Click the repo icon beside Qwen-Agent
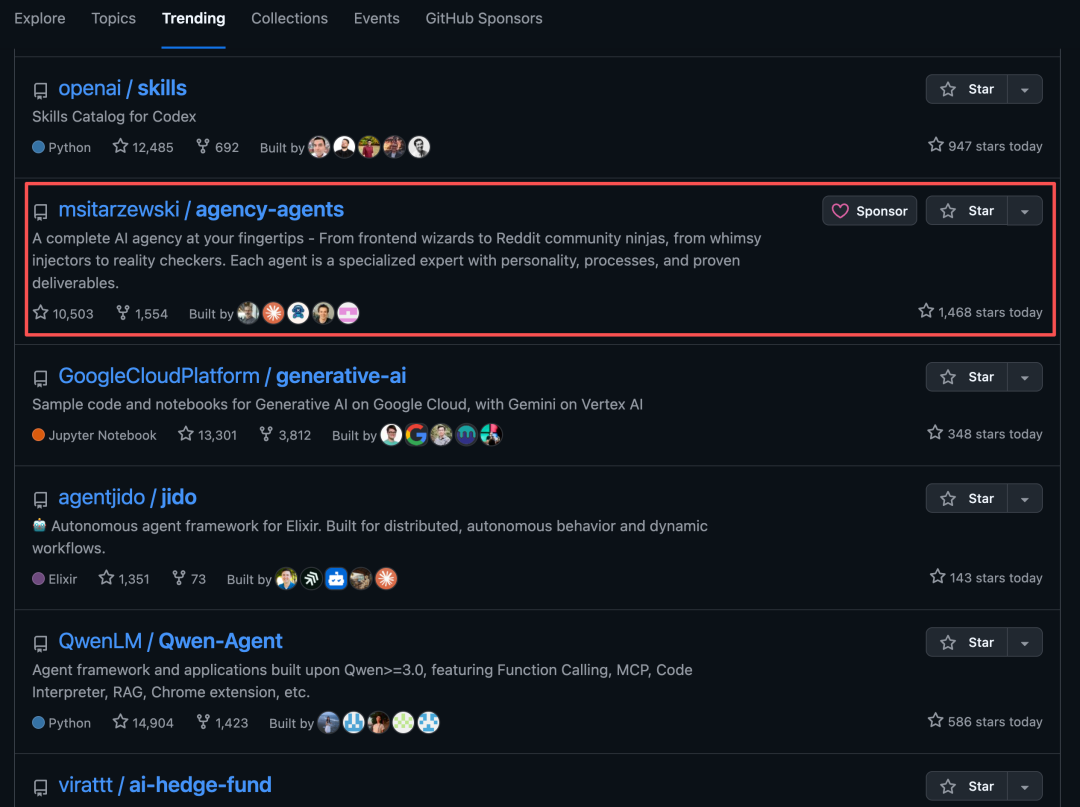Image resolution: width=1080 pixels, height=807 pixels. click(41, 643)
